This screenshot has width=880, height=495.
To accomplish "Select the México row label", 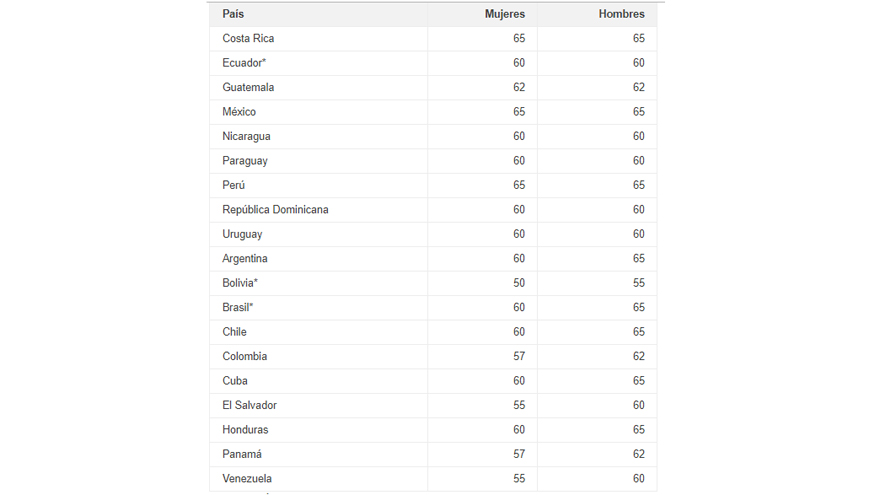I will [239, 112].
